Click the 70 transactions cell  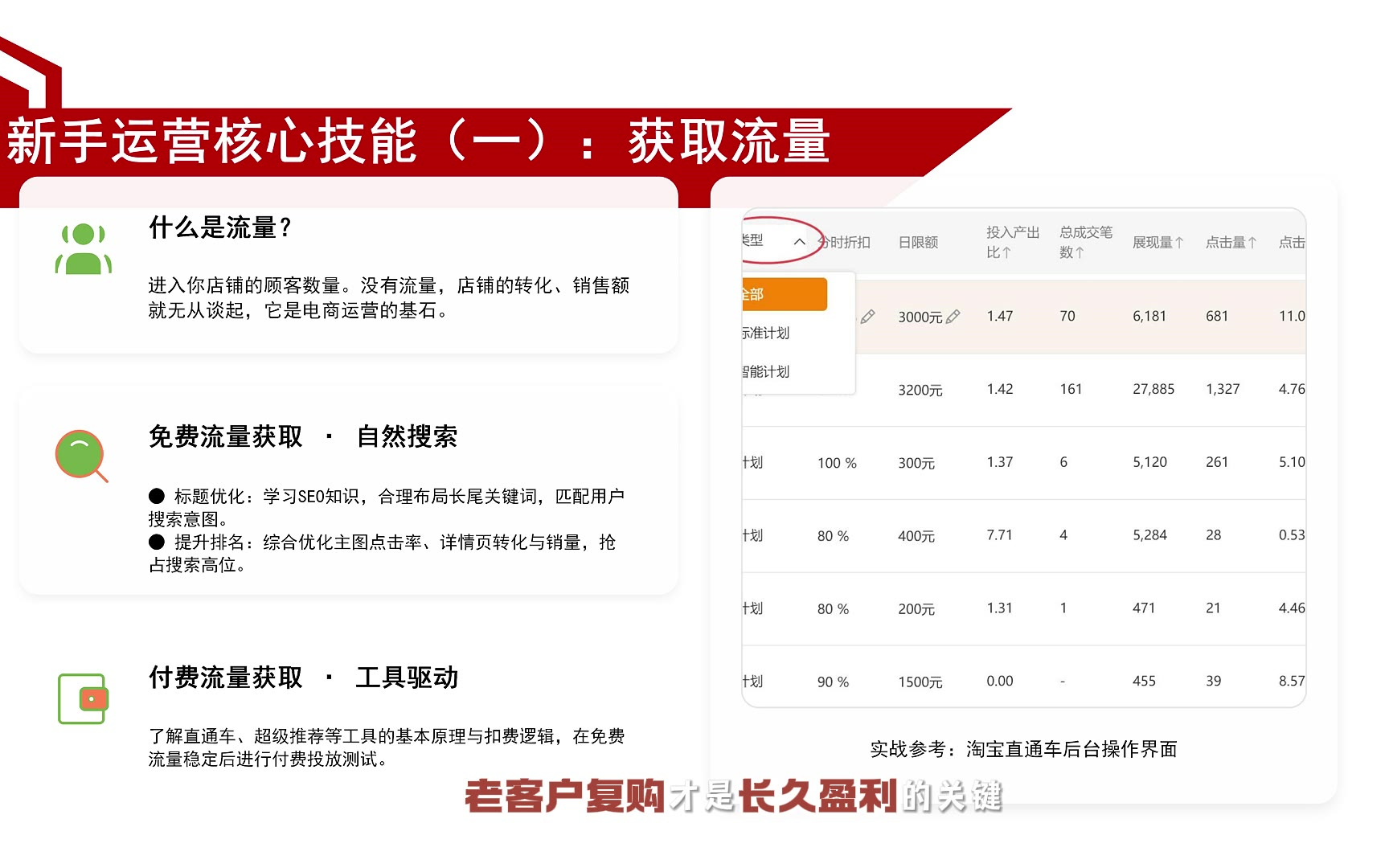(1067, 316)
